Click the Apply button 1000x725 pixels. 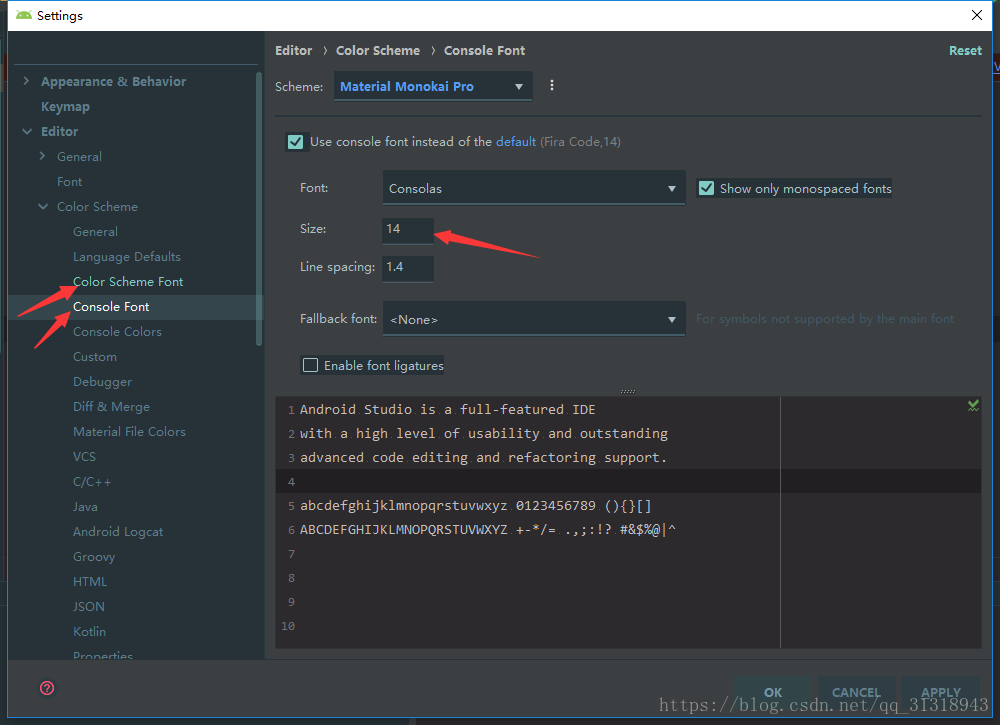coord(940,692)
